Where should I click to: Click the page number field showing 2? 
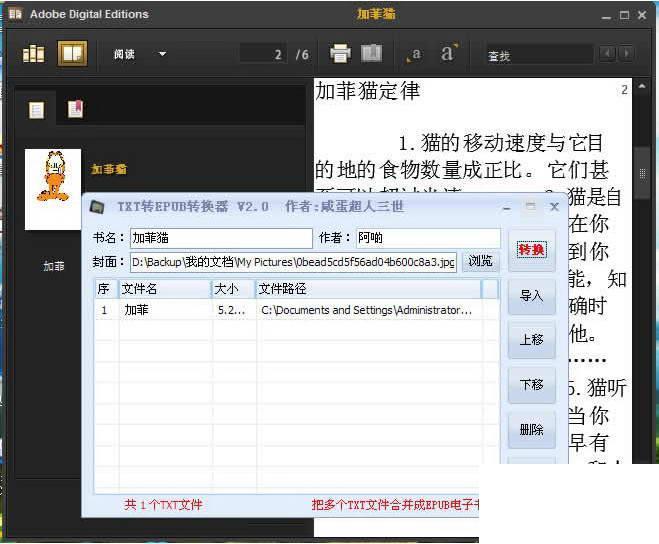(x=264, y=54)
